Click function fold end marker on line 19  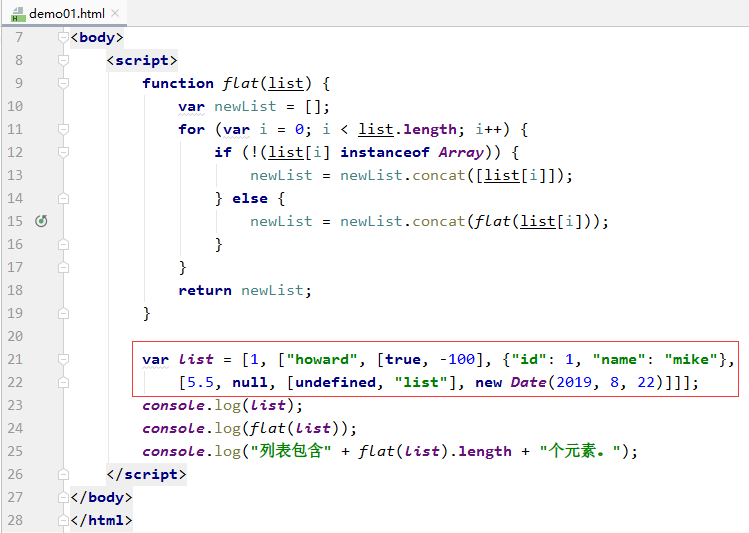coord(63,313)
